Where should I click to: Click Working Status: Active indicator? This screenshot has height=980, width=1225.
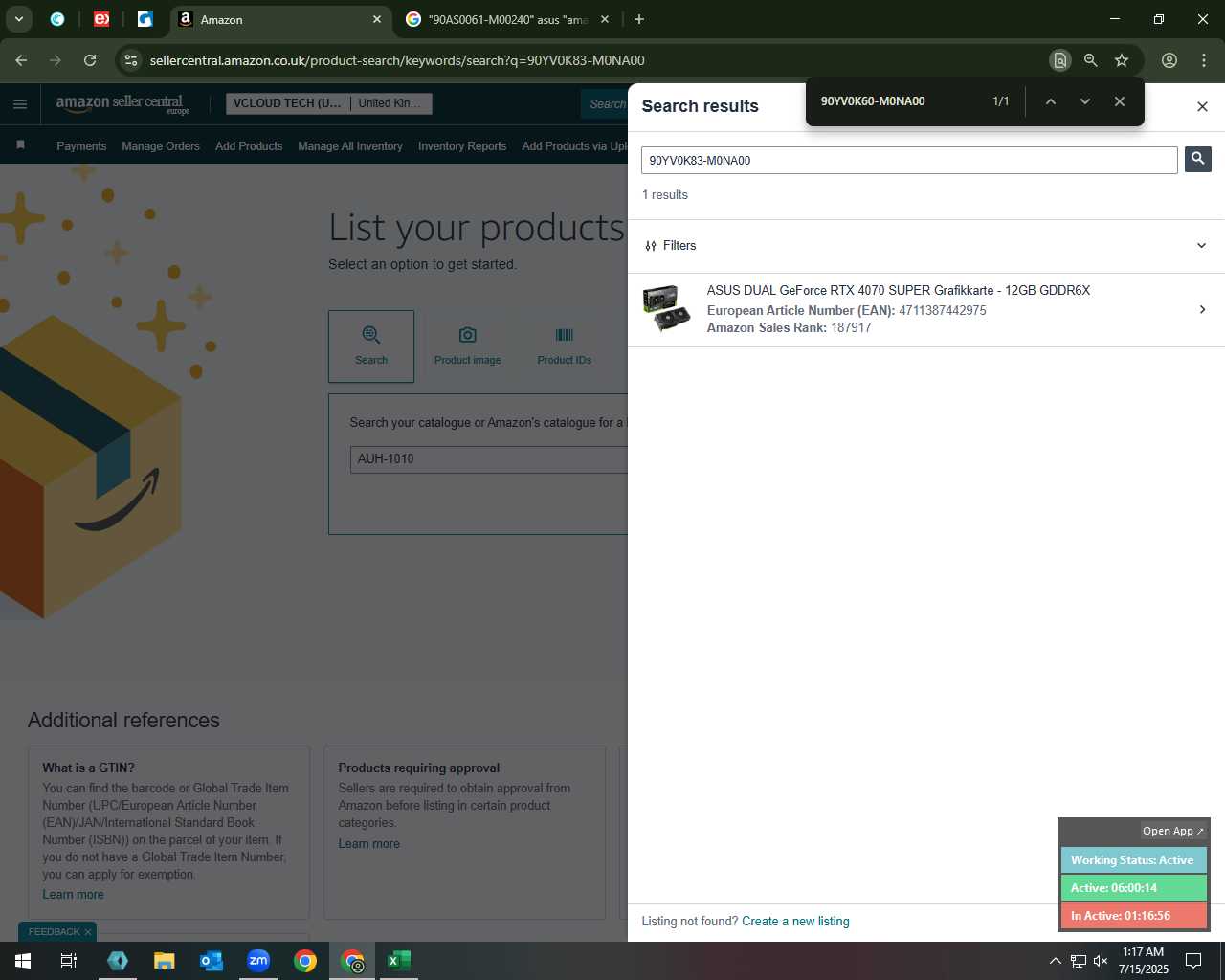1133,860
